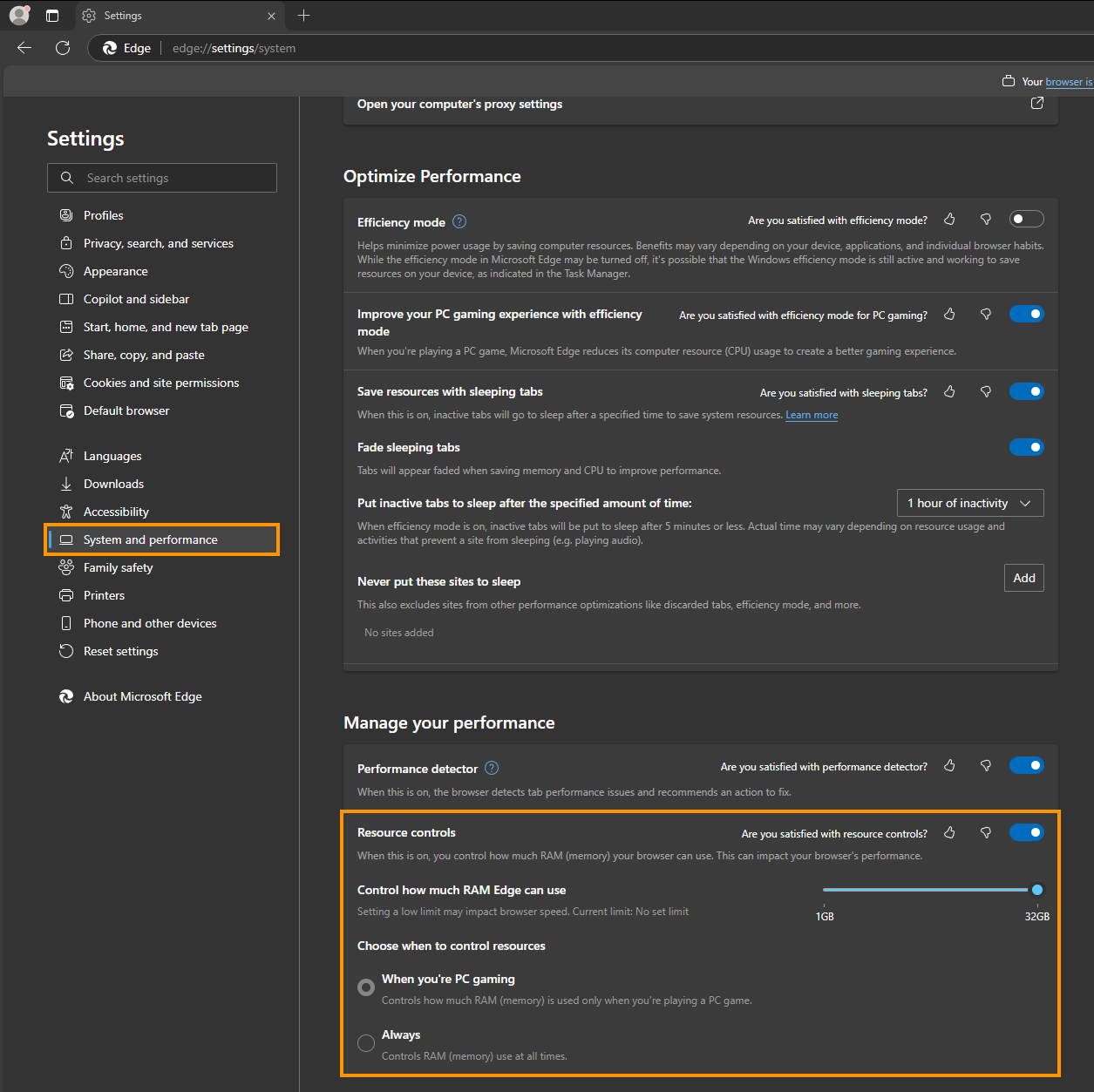This screenshot has width=1094, height=1092.
Task: Turn on the Efficiency mode toggle
Action: pos(1026,219)
